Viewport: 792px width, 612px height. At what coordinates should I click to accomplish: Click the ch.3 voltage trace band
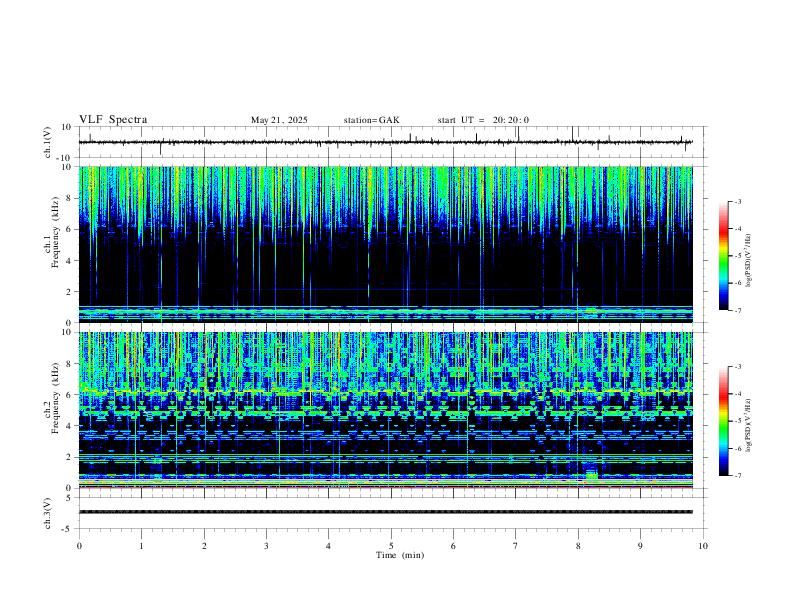(x=385, y=512)
